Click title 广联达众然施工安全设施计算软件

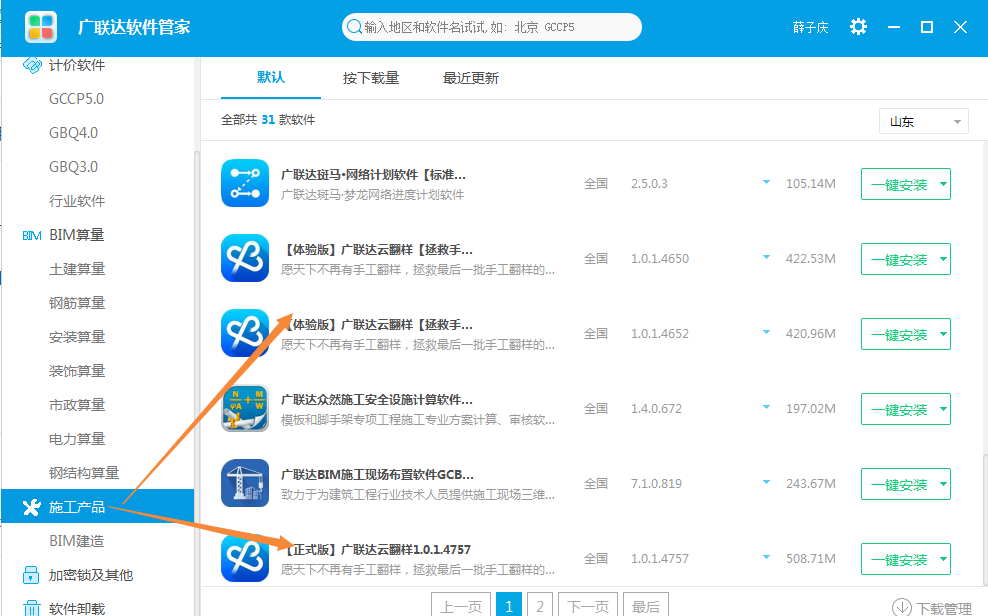pos(377,399)
